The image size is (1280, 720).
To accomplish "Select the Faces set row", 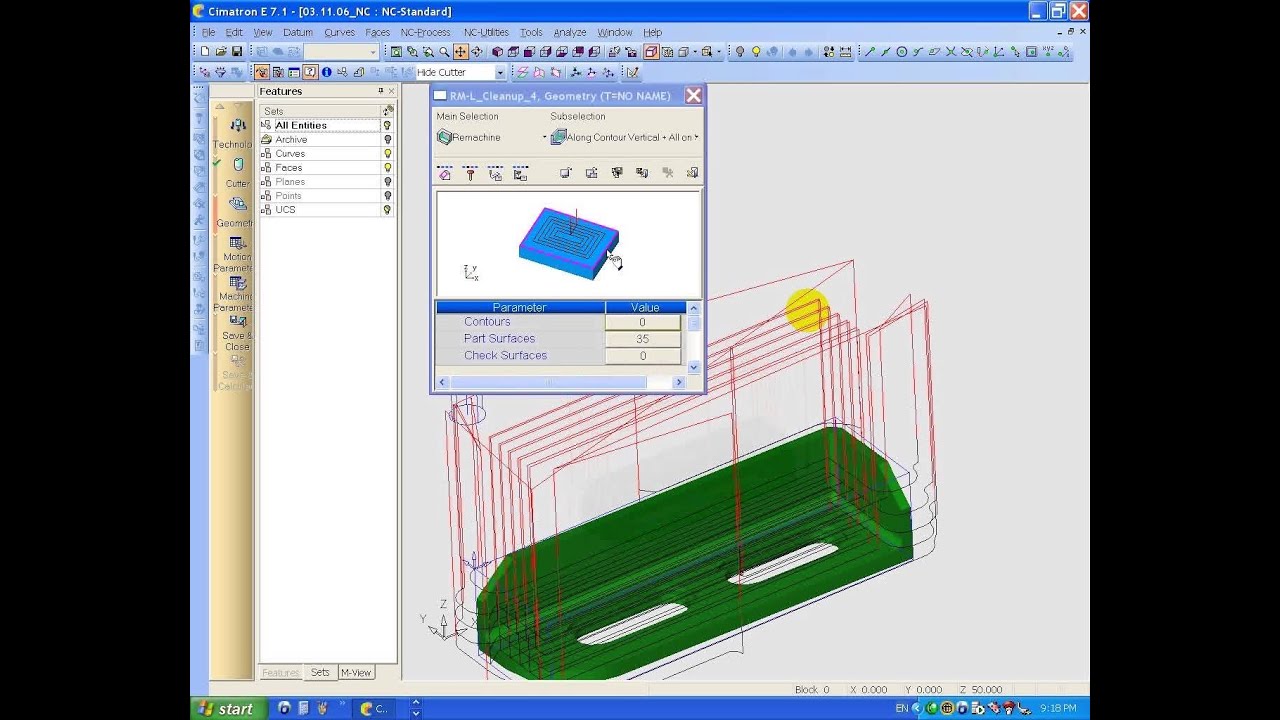I will (x=320, y=167).
